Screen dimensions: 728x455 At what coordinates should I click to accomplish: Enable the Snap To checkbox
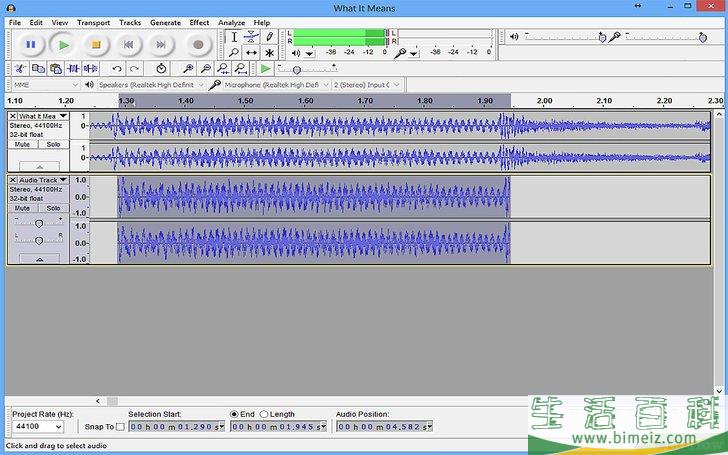tap(120, 426)
